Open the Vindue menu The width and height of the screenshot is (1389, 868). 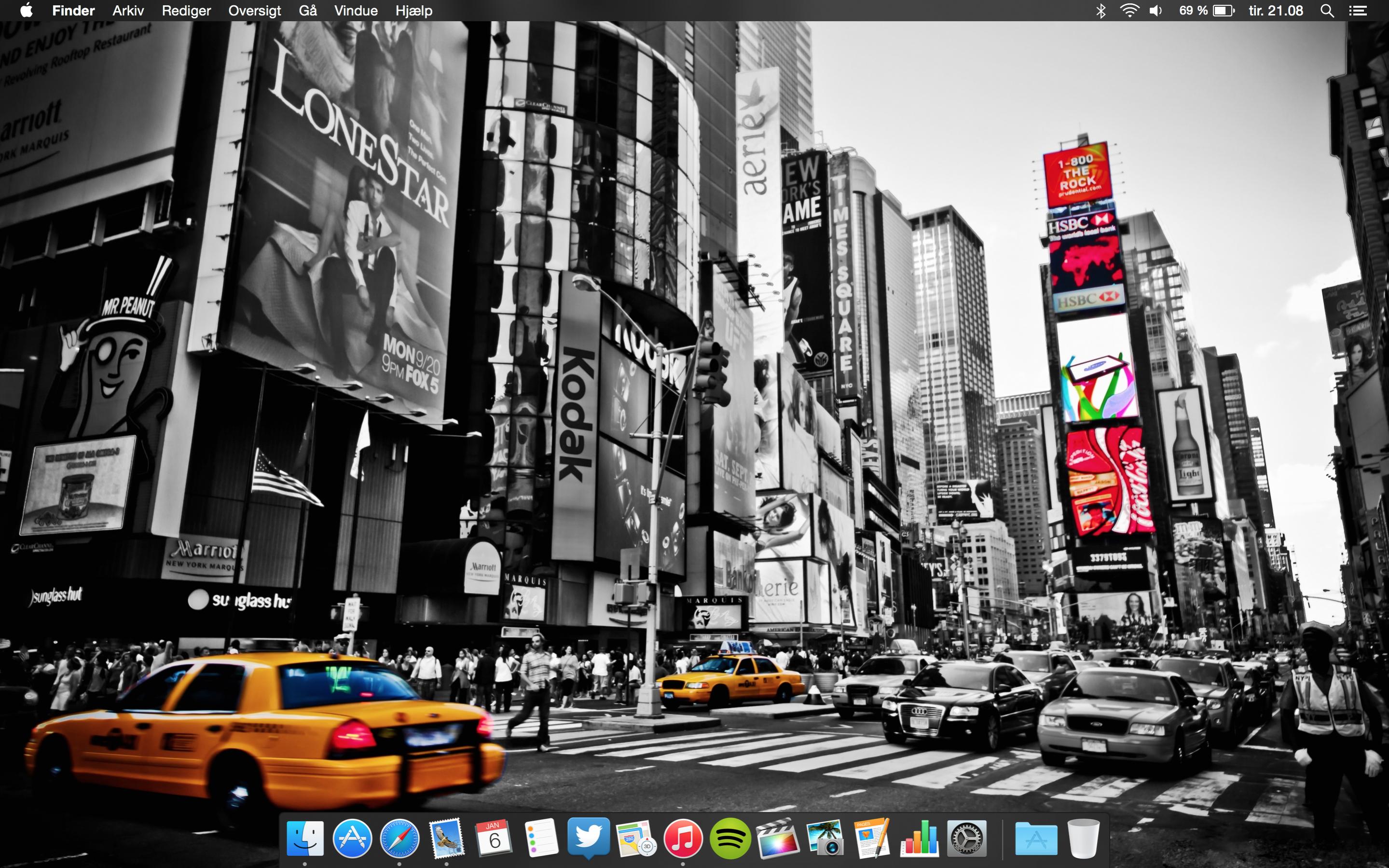tap(356, 10)
